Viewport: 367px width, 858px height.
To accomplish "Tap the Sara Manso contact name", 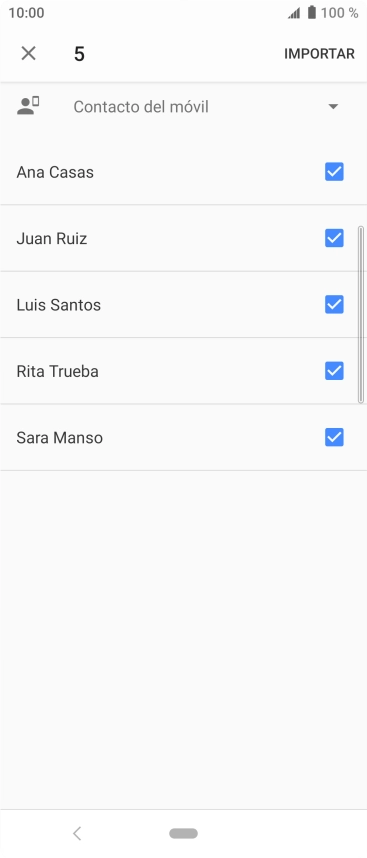I will pos(60,438).
